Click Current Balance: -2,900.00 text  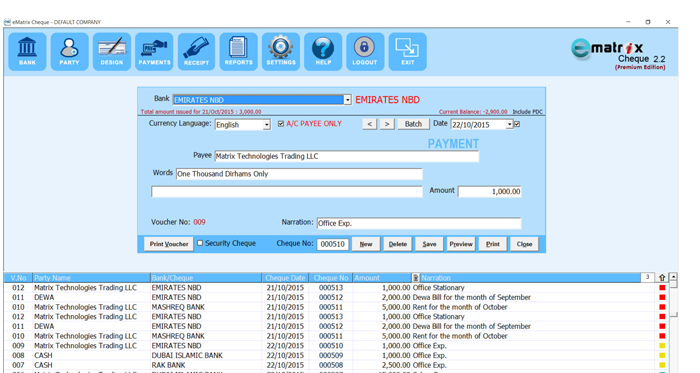click(x=473, y=112)
